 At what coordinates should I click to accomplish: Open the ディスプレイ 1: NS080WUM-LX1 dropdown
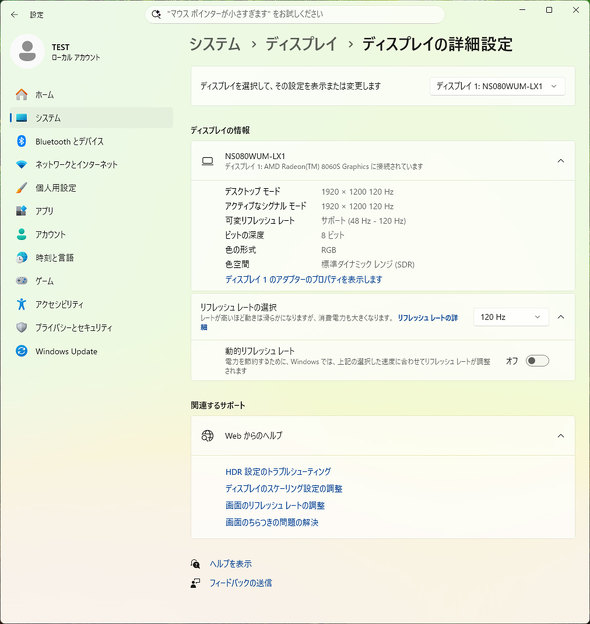(x=497, y=86)
